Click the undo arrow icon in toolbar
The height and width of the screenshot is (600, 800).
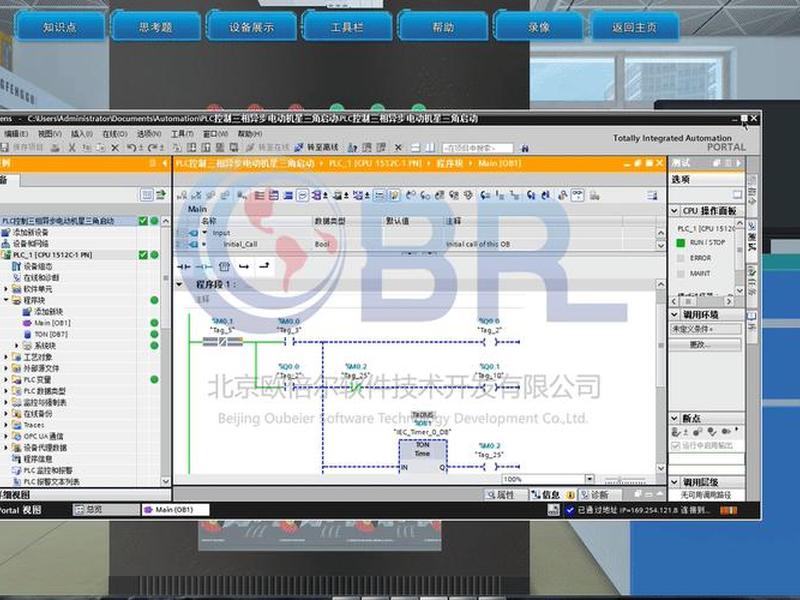(x=131, y=147)
